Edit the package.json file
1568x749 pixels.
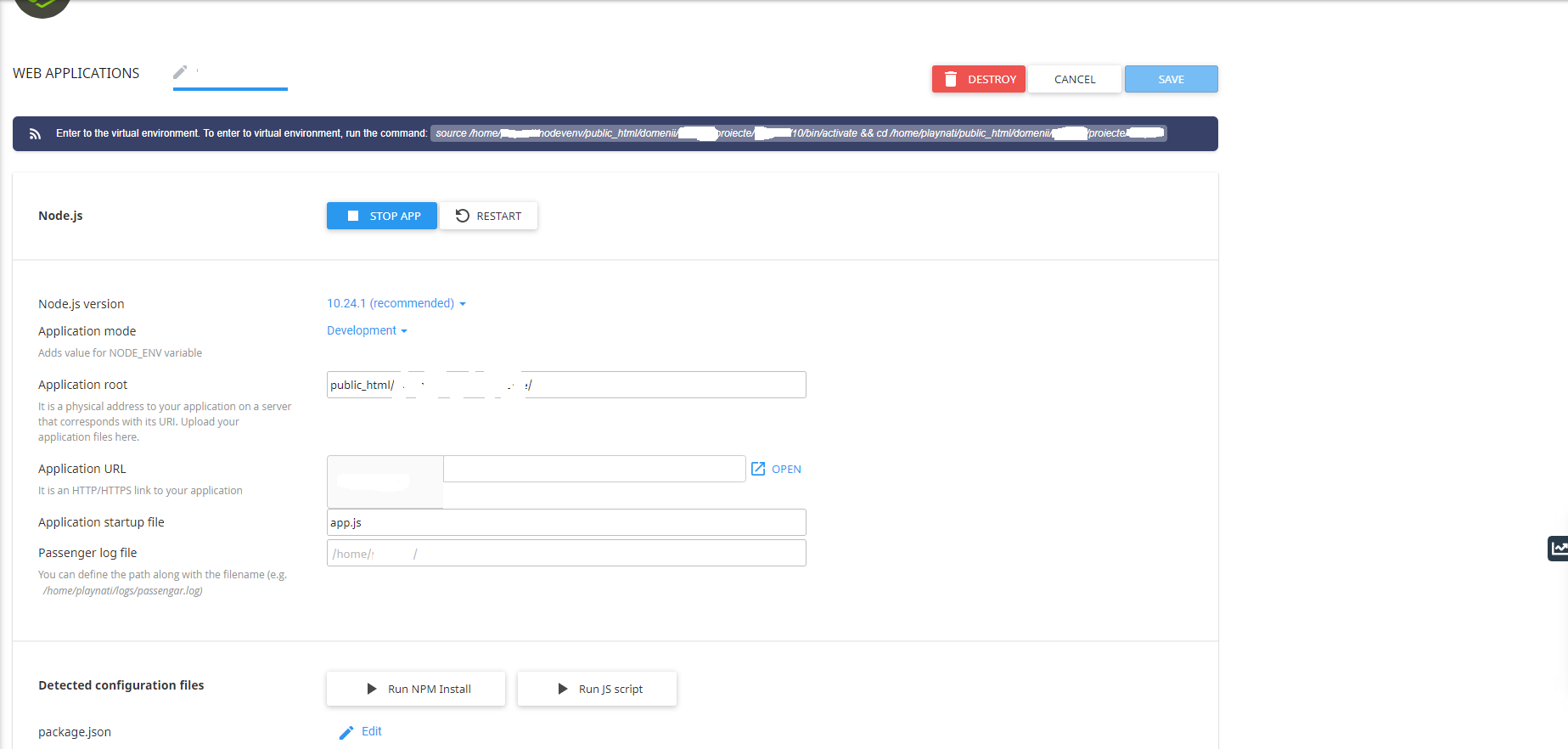pyautogui.click(x=361, y=731)
